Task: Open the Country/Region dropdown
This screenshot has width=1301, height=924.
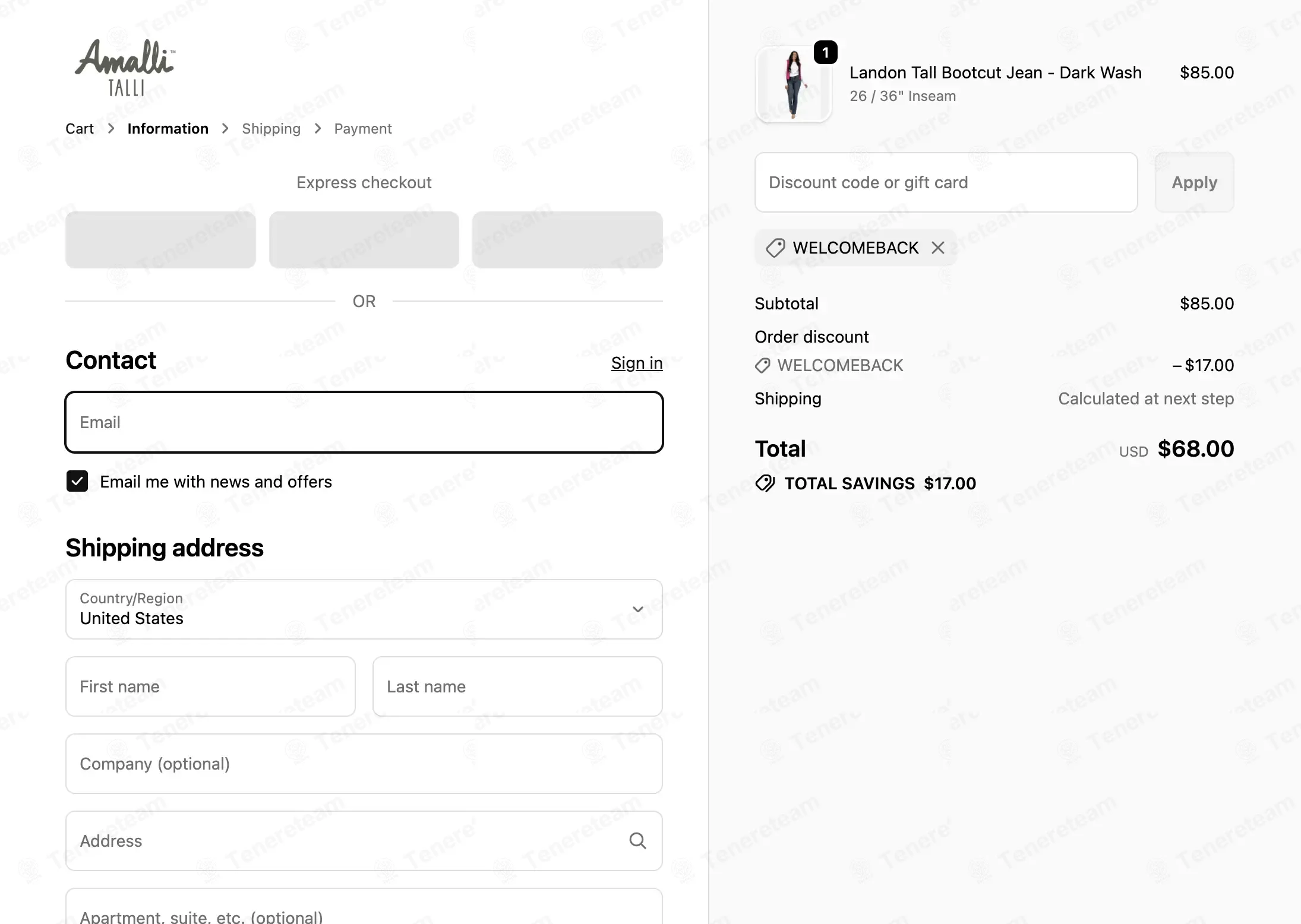Action: click(x=364, y=609)
